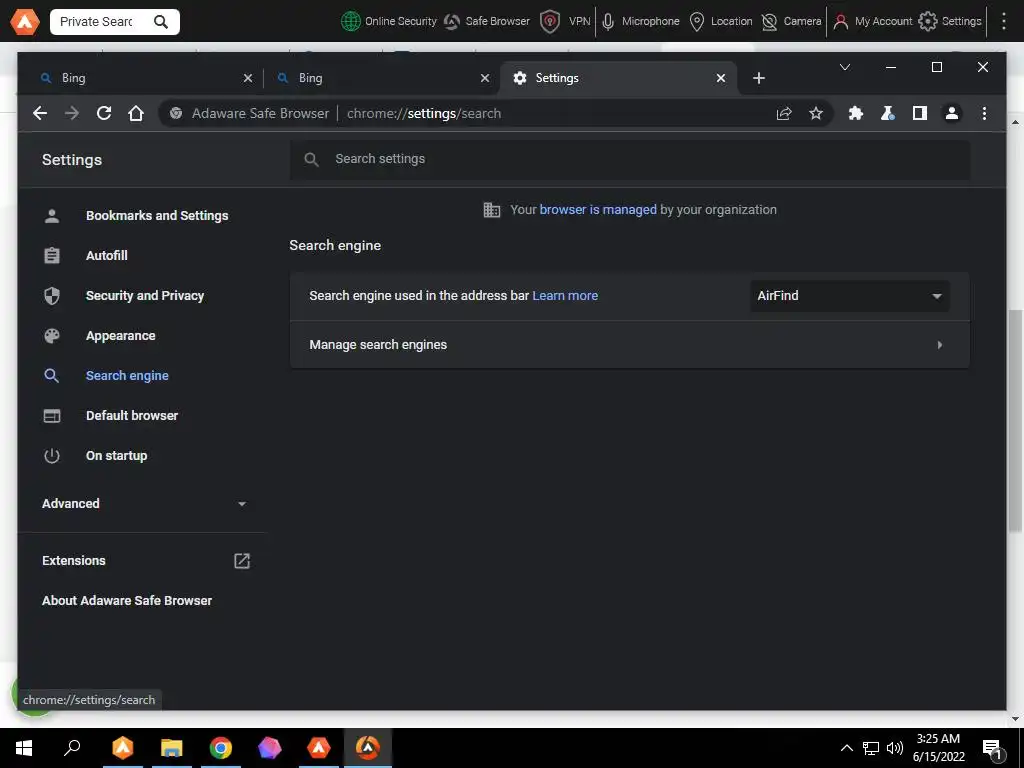Screen dimensions: 1024x768
Task: Open About Adaware Safe Browser
Action: 127,601
